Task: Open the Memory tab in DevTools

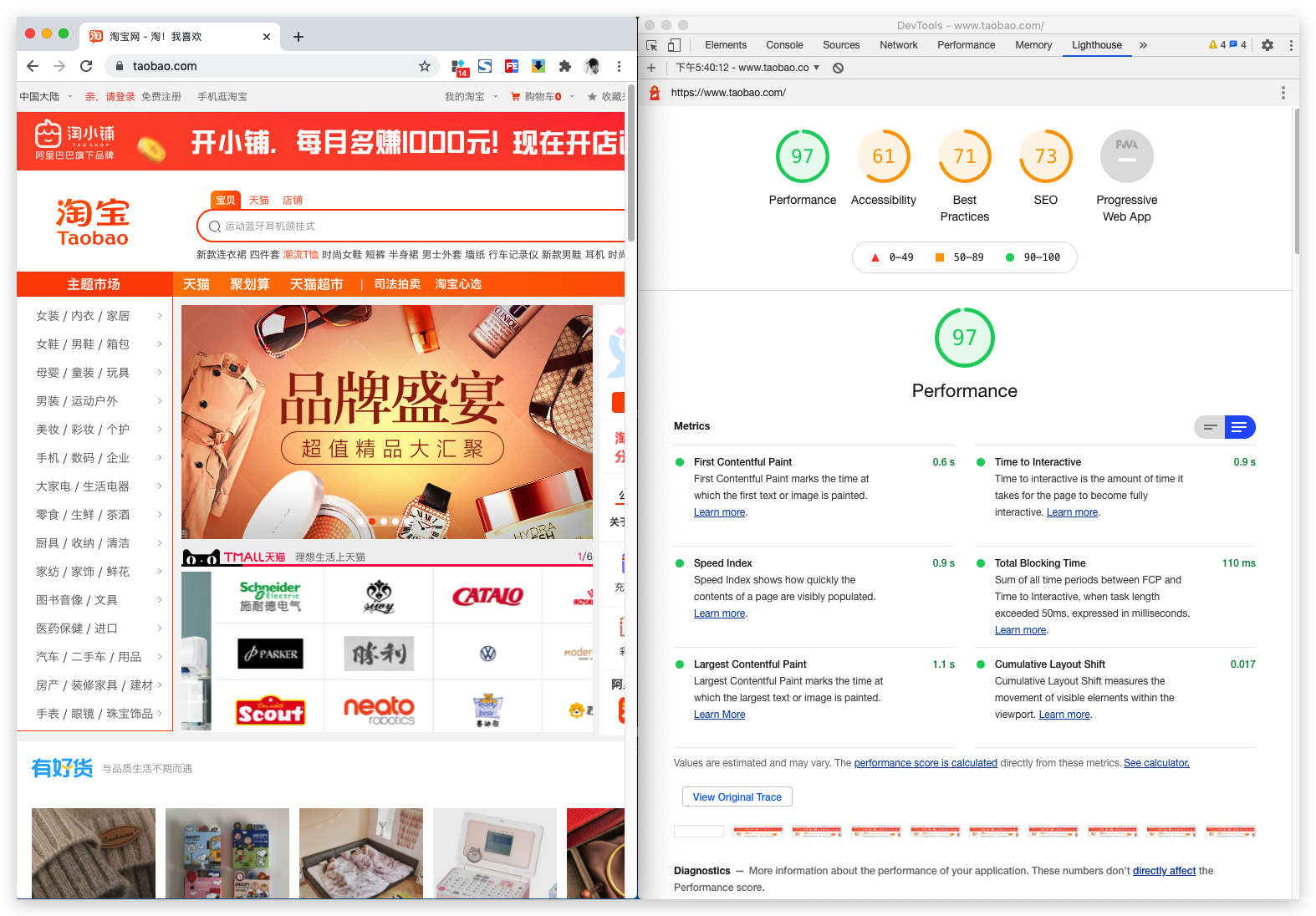Action: click(1033, 45)
